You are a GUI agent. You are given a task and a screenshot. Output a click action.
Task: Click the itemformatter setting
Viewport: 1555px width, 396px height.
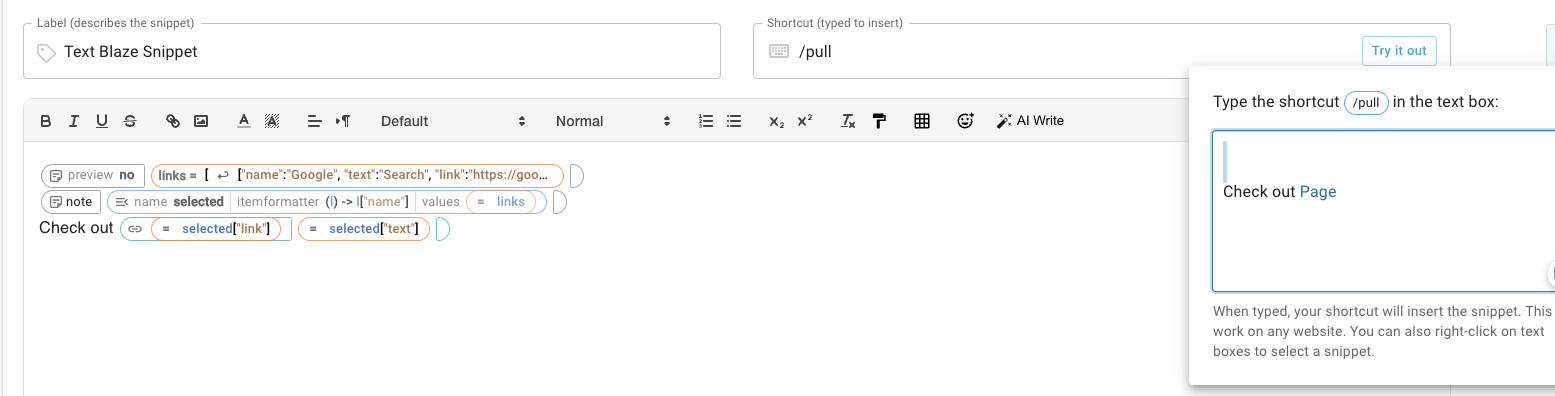(323, 202)
